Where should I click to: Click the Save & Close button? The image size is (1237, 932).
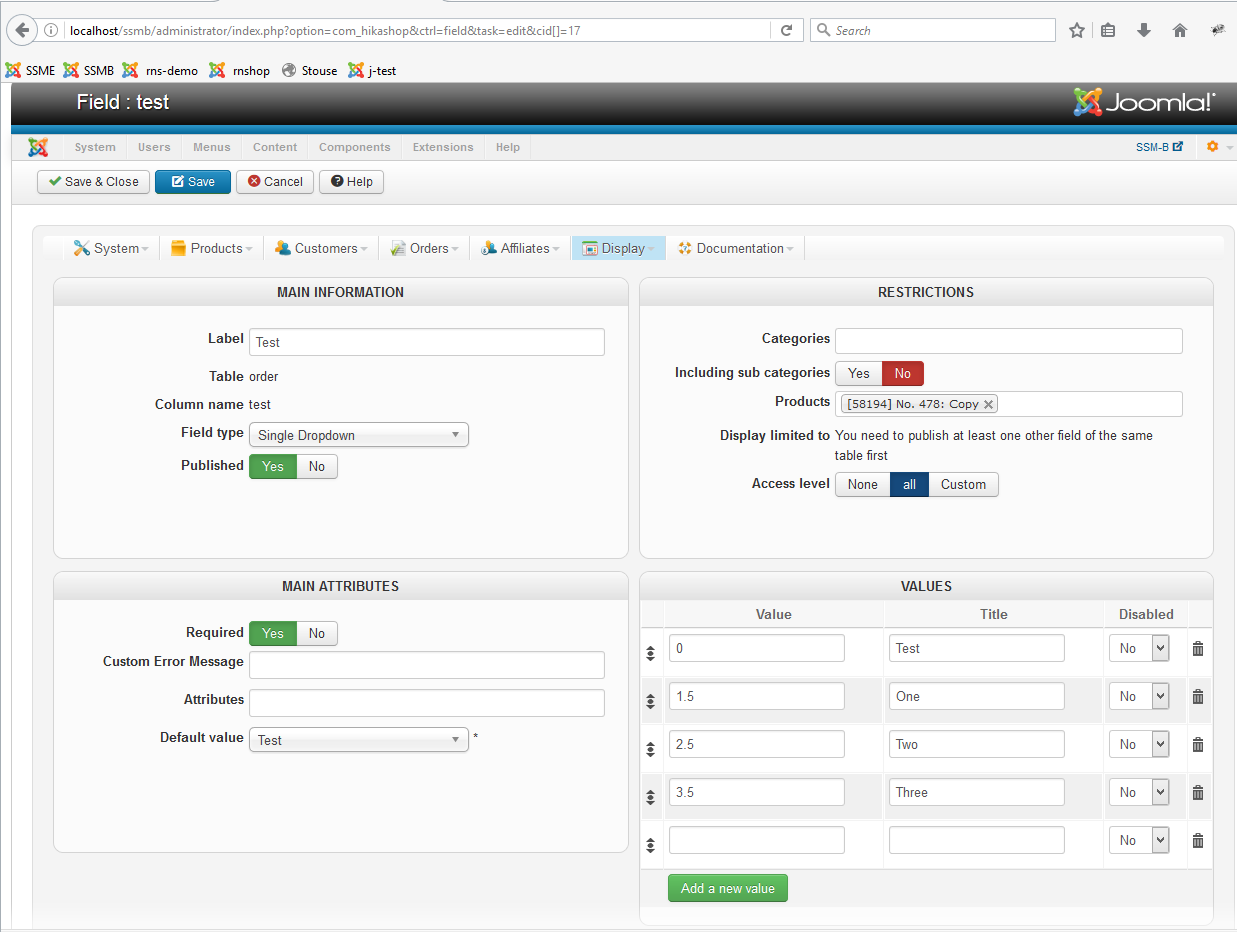pyautogui.click(x=94, y=181)
